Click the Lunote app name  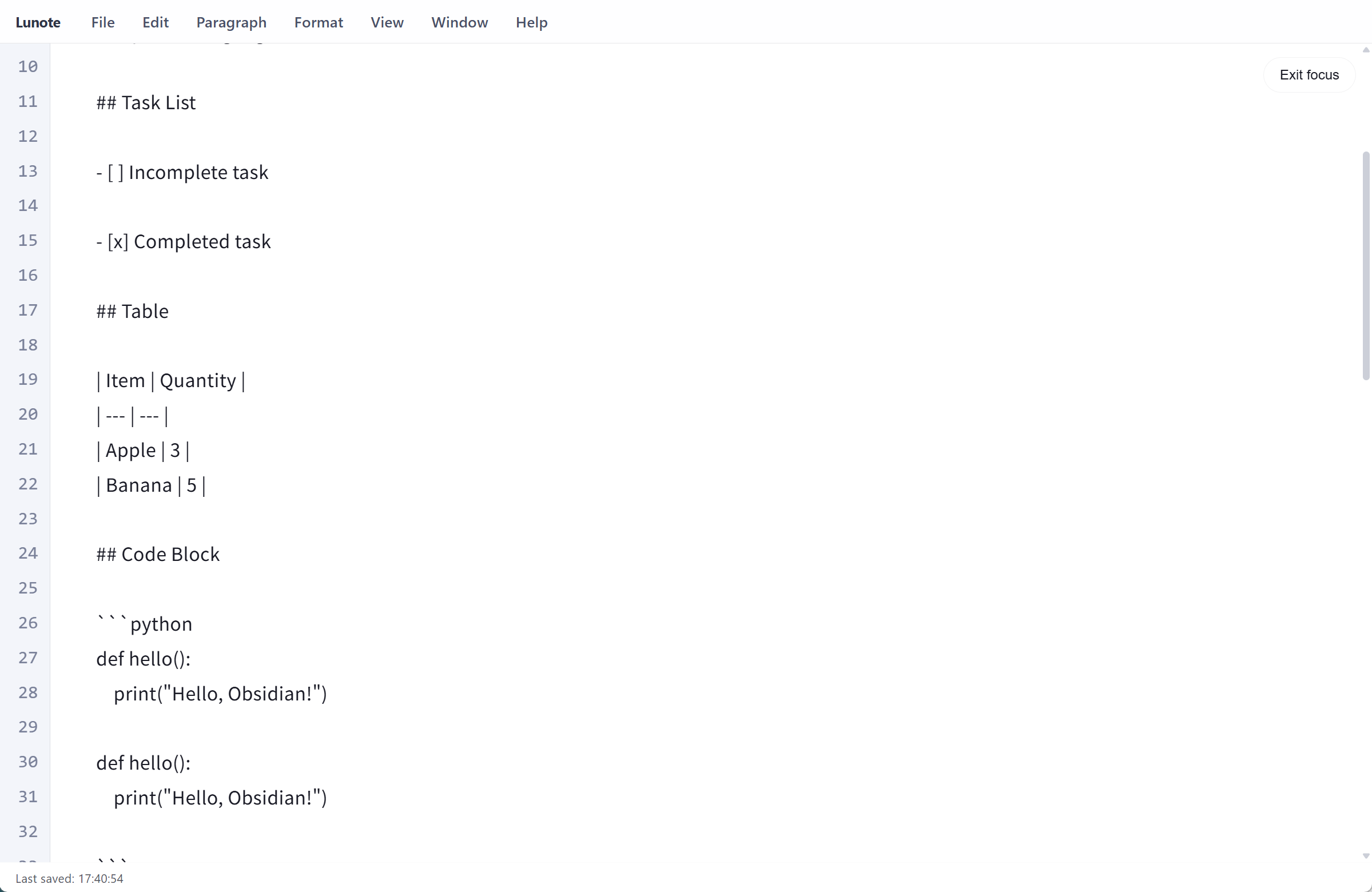(x=38, y=22)
